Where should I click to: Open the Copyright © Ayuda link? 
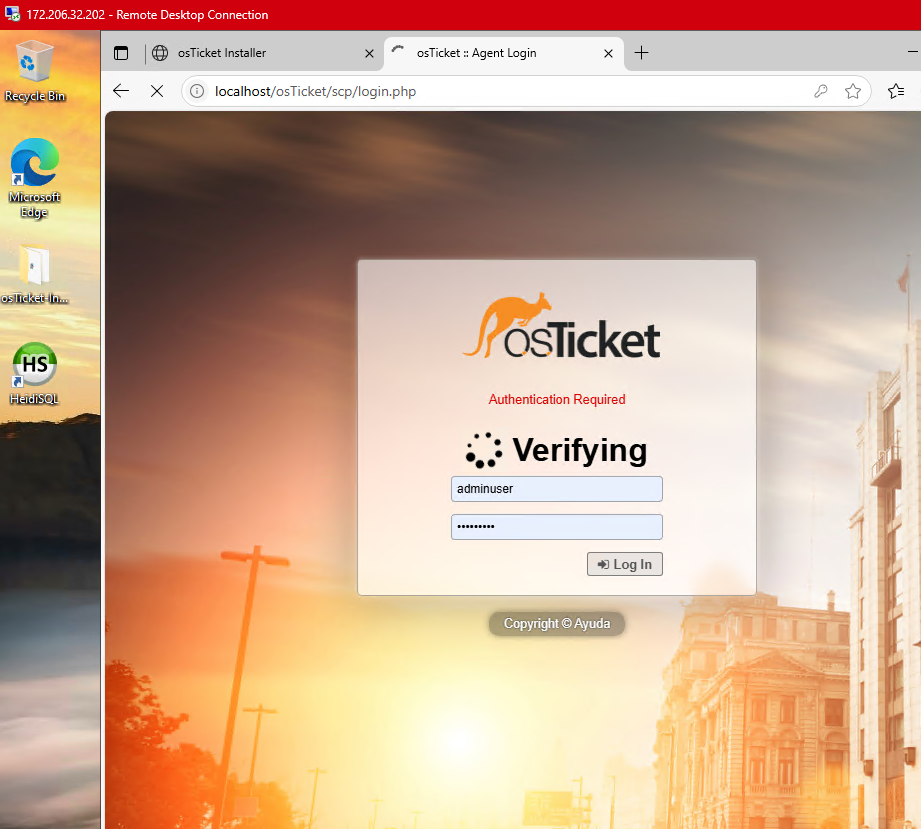coord(557,623)
